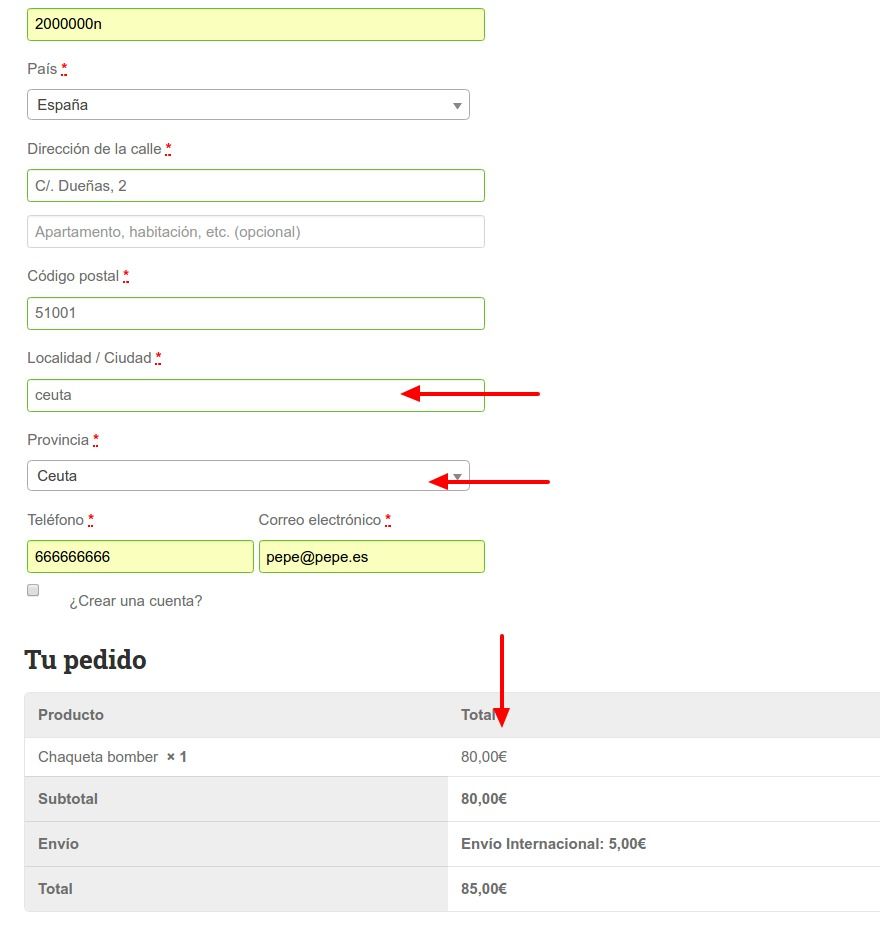Viewport: 880px width, 933px height.
Task: Click the required asterisk next to Provincia
Action: [x=96, y=440]
